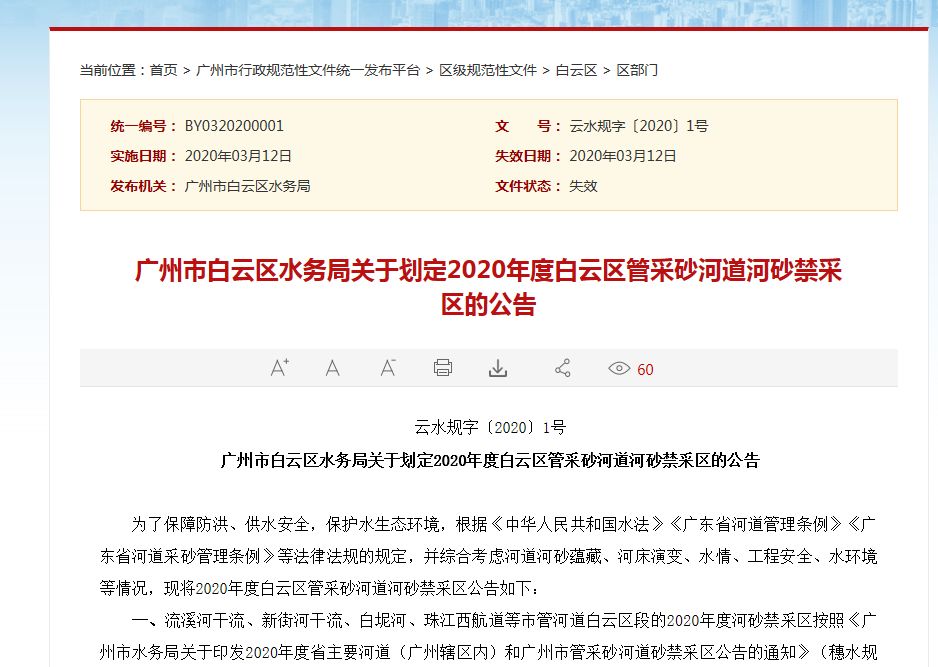Share the announcement using the share icon
The width and height of the screenshot is (938, 667).
[561, 368]
